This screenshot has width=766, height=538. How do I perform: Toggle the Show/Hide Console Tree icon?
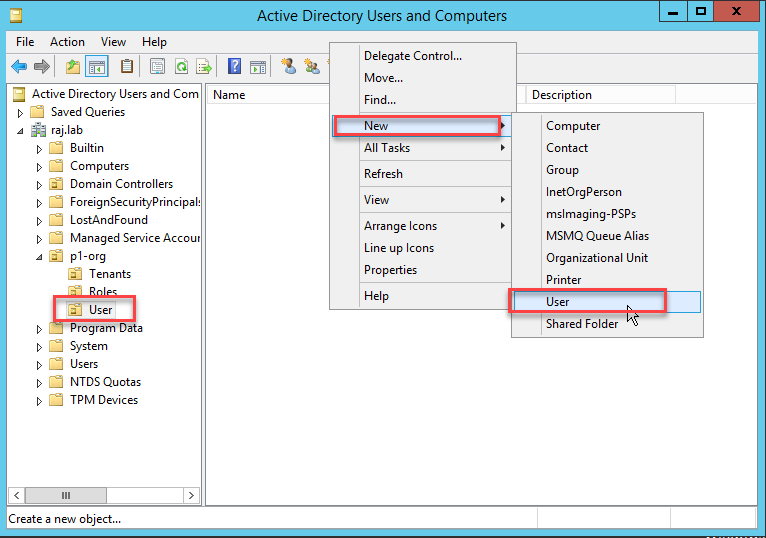(x=96, y=66)
